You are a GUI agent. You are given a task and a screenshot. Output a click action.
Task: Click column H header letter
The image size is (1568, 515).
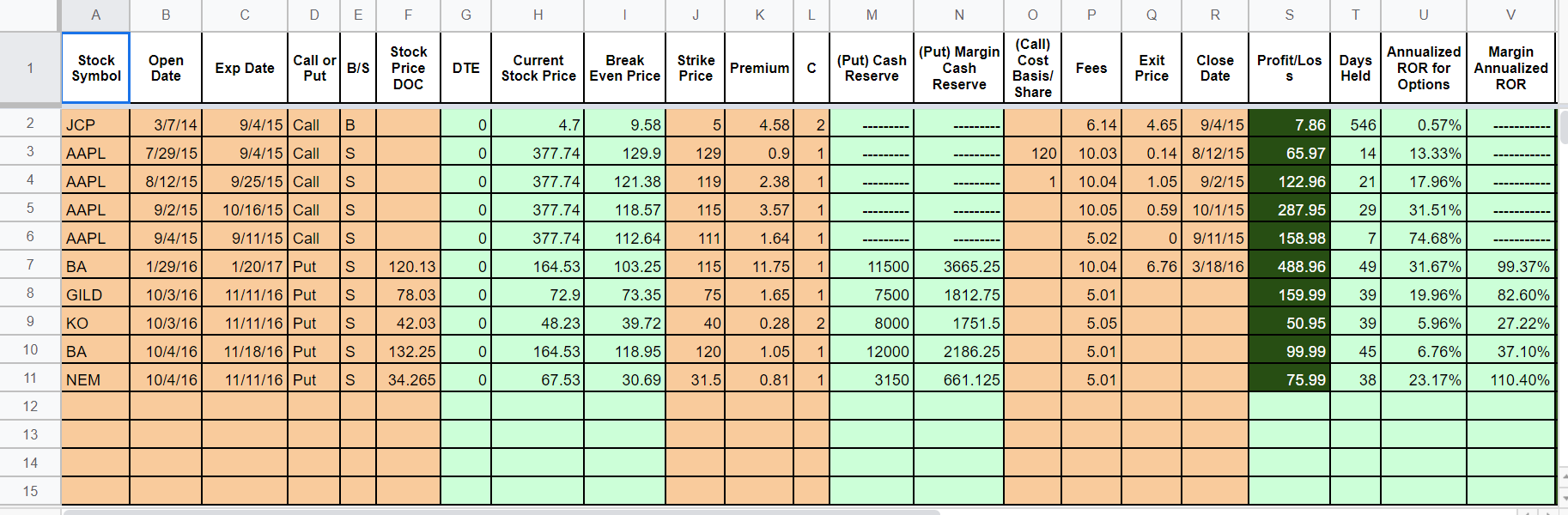[538, 15]
